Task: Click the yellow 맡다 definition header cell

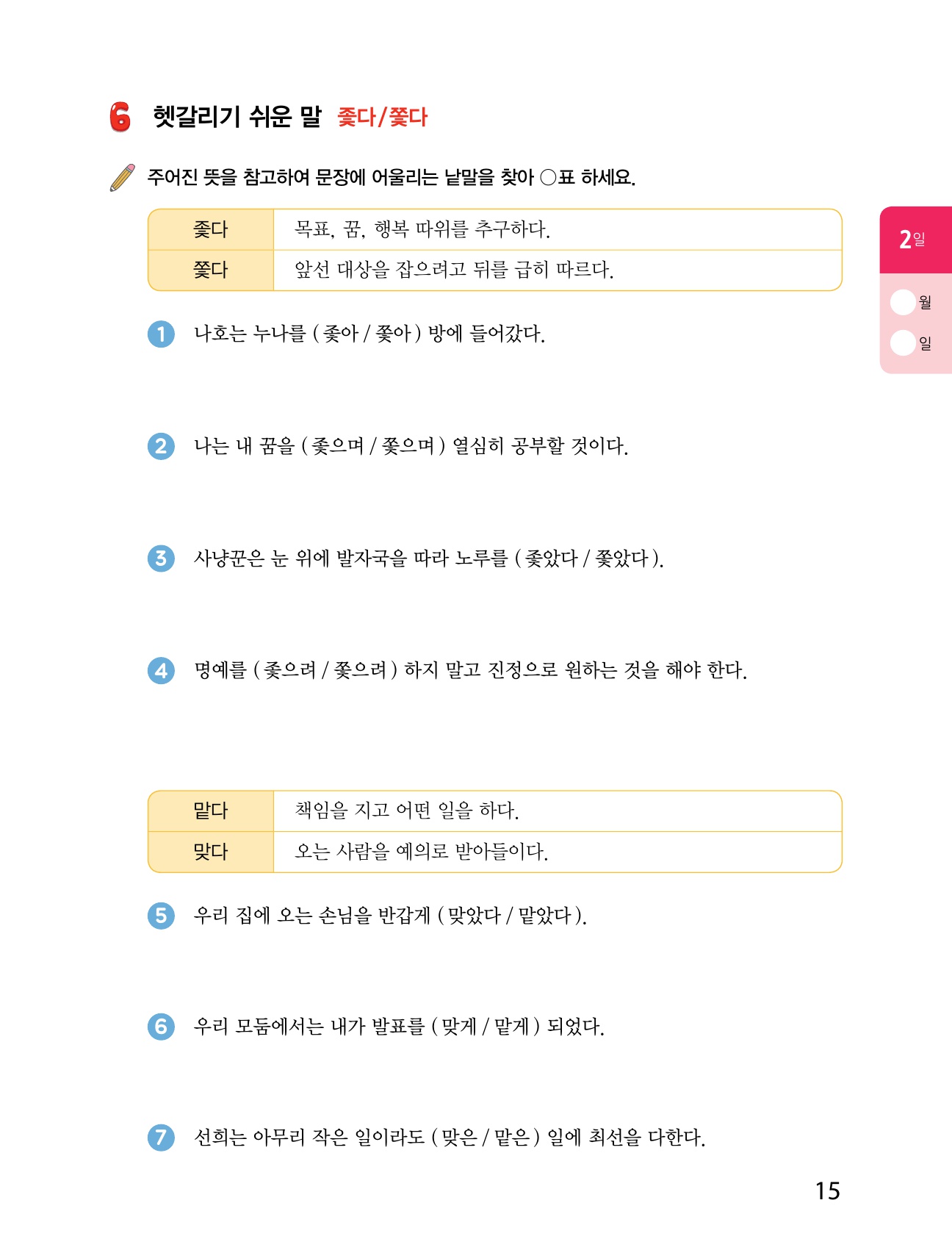Action: pyautogui.click(x=211, y=811)
